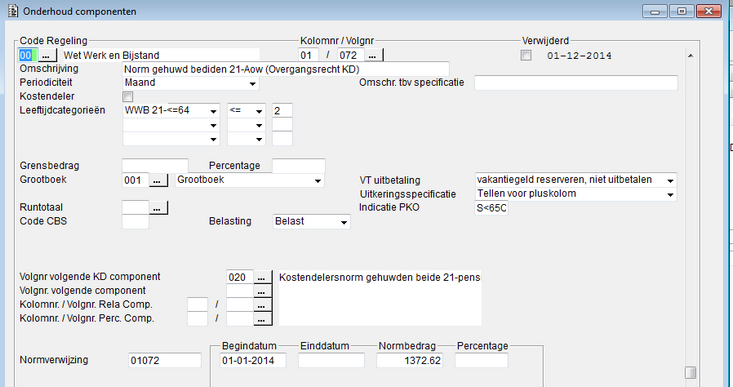Open Perc. Comp. lookup ellipsis button

coord(262,319)
